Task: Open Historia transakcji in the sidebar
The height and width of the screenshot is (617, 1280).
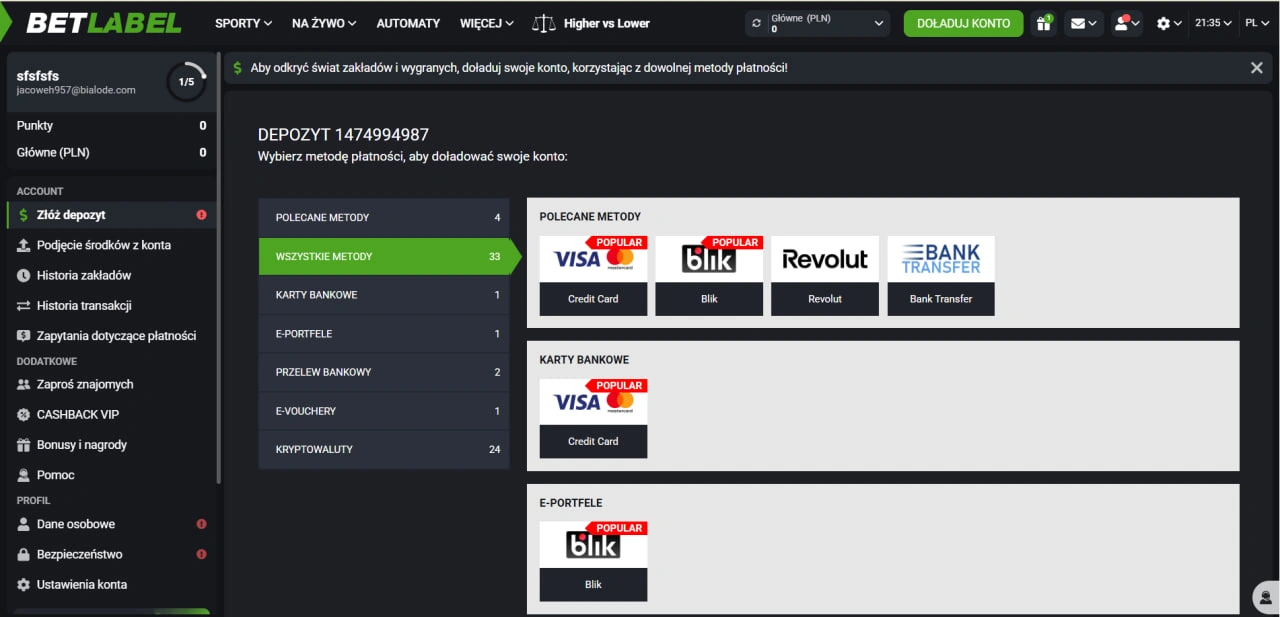Action: [84, 306]
